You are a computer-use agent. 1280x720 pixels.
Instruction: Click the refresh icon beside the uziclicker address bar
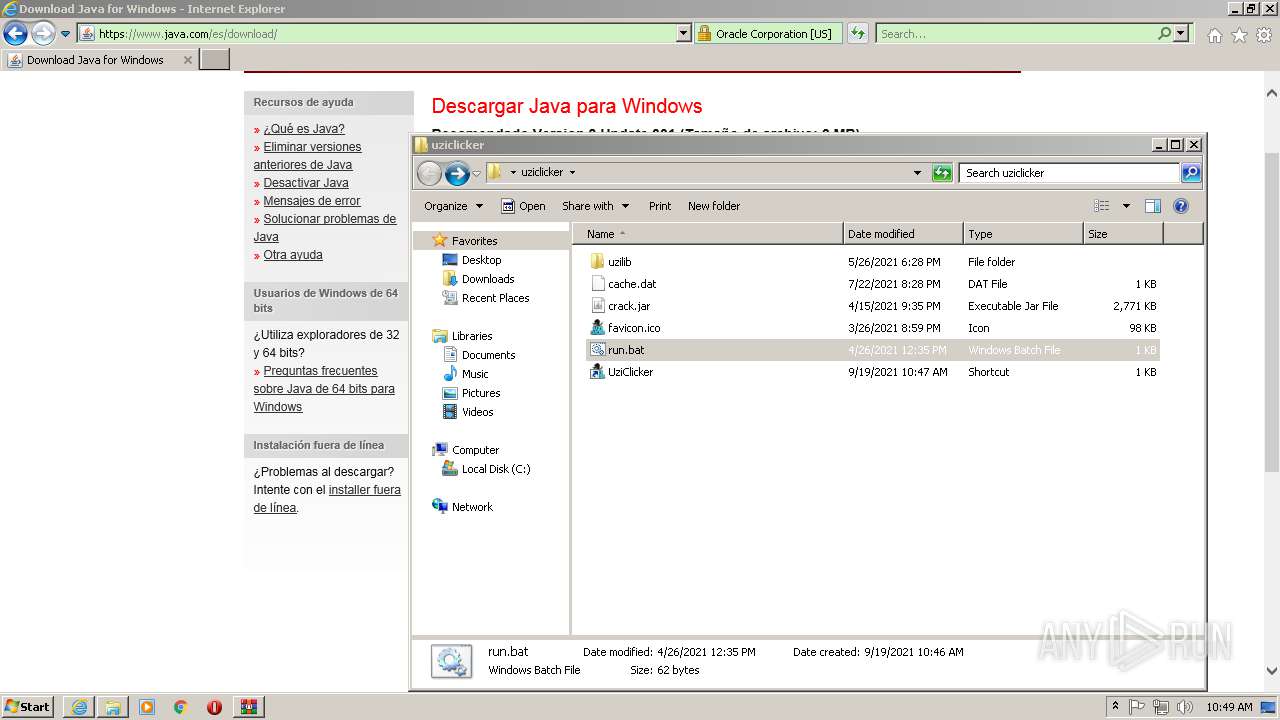942,173
